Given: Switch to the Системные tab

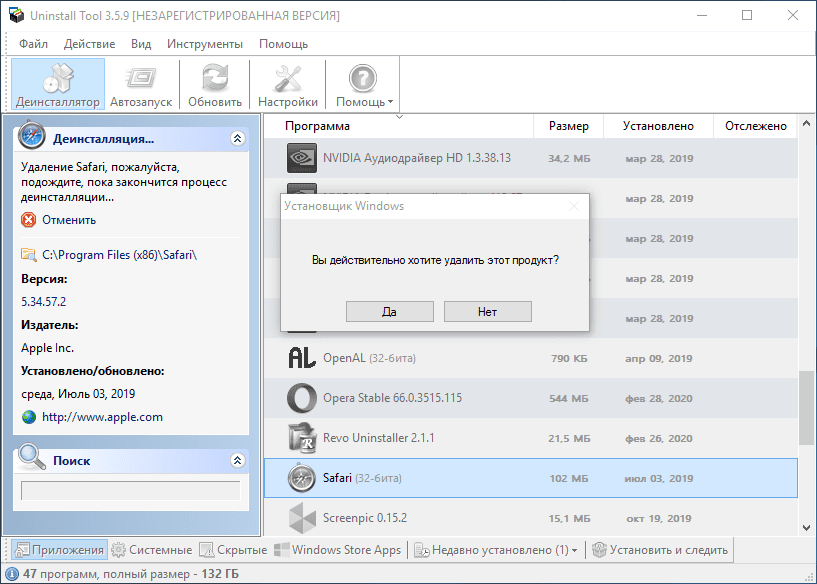Looking at the screenshot, I should [152, 550].
